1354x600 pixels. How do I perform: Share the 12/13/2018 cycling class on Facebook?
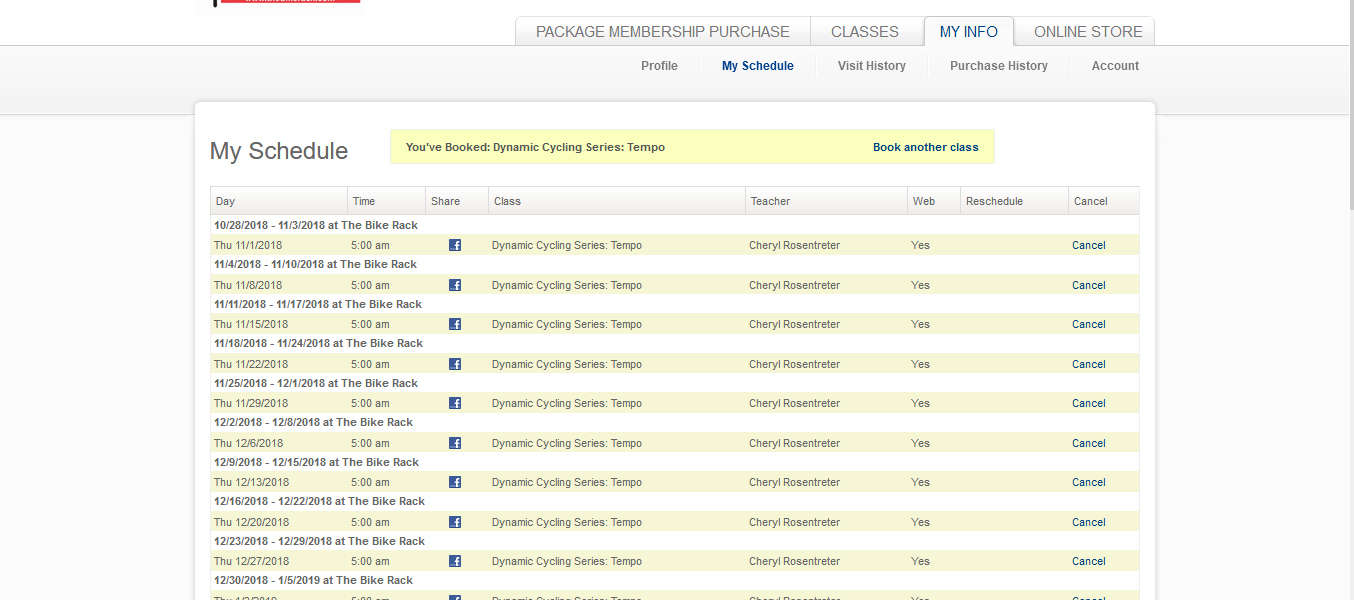pyautogui.click(x=455, y=482)
